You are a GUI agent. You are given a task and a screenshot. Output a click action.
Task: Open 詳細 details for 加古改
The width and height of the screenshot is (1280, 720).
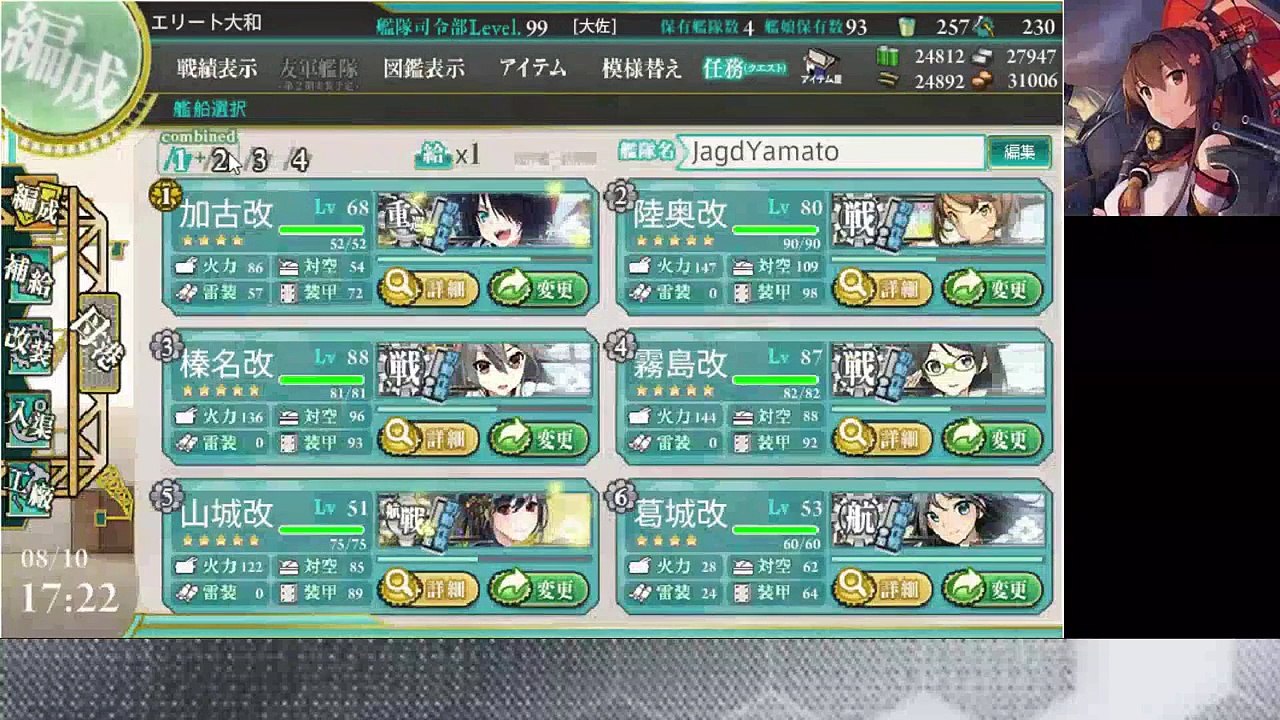pos(428,289)
